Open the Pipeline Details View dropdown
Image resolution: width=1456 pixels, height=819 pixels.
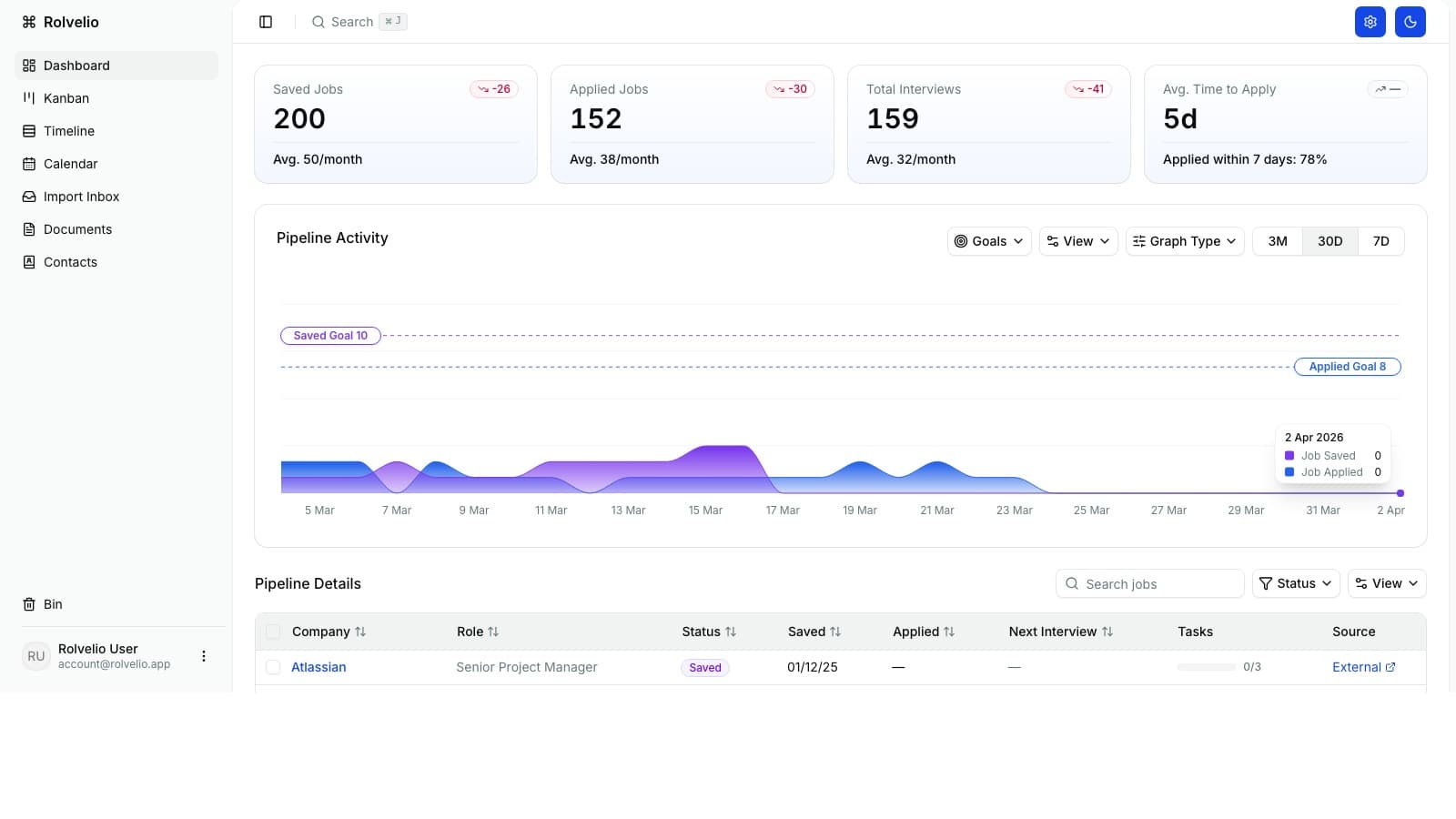tap(1387, 583)
